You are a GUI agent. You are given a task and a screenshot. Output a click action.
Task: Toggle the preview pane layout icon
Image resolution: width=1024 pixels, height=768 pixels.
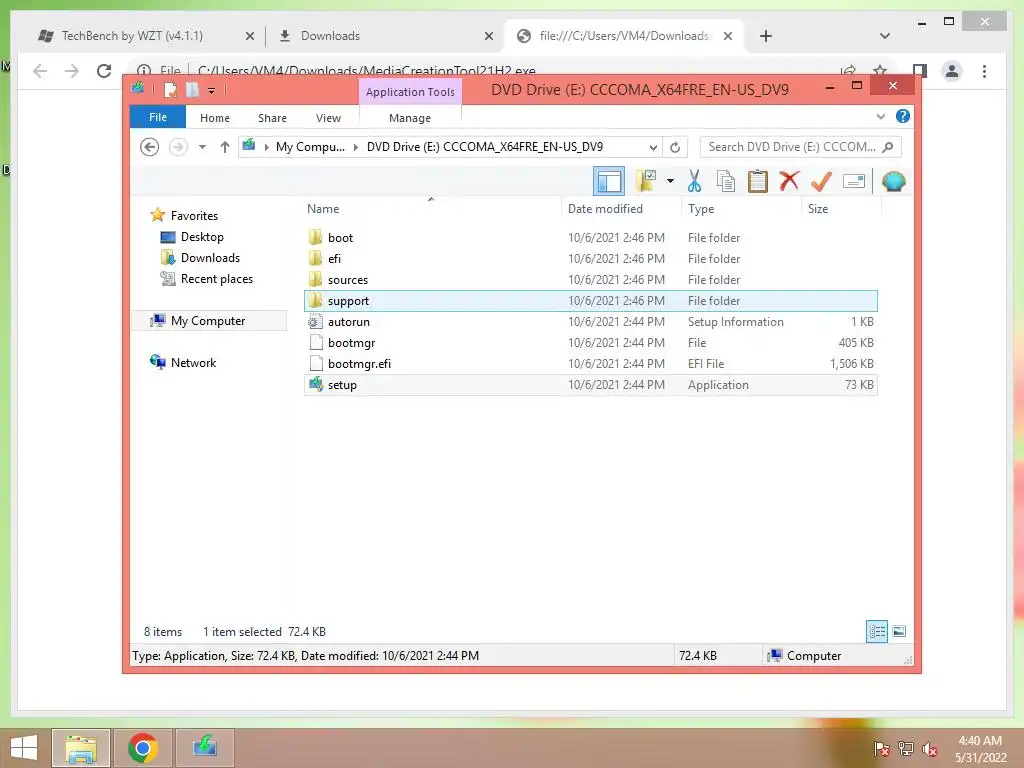609,182
